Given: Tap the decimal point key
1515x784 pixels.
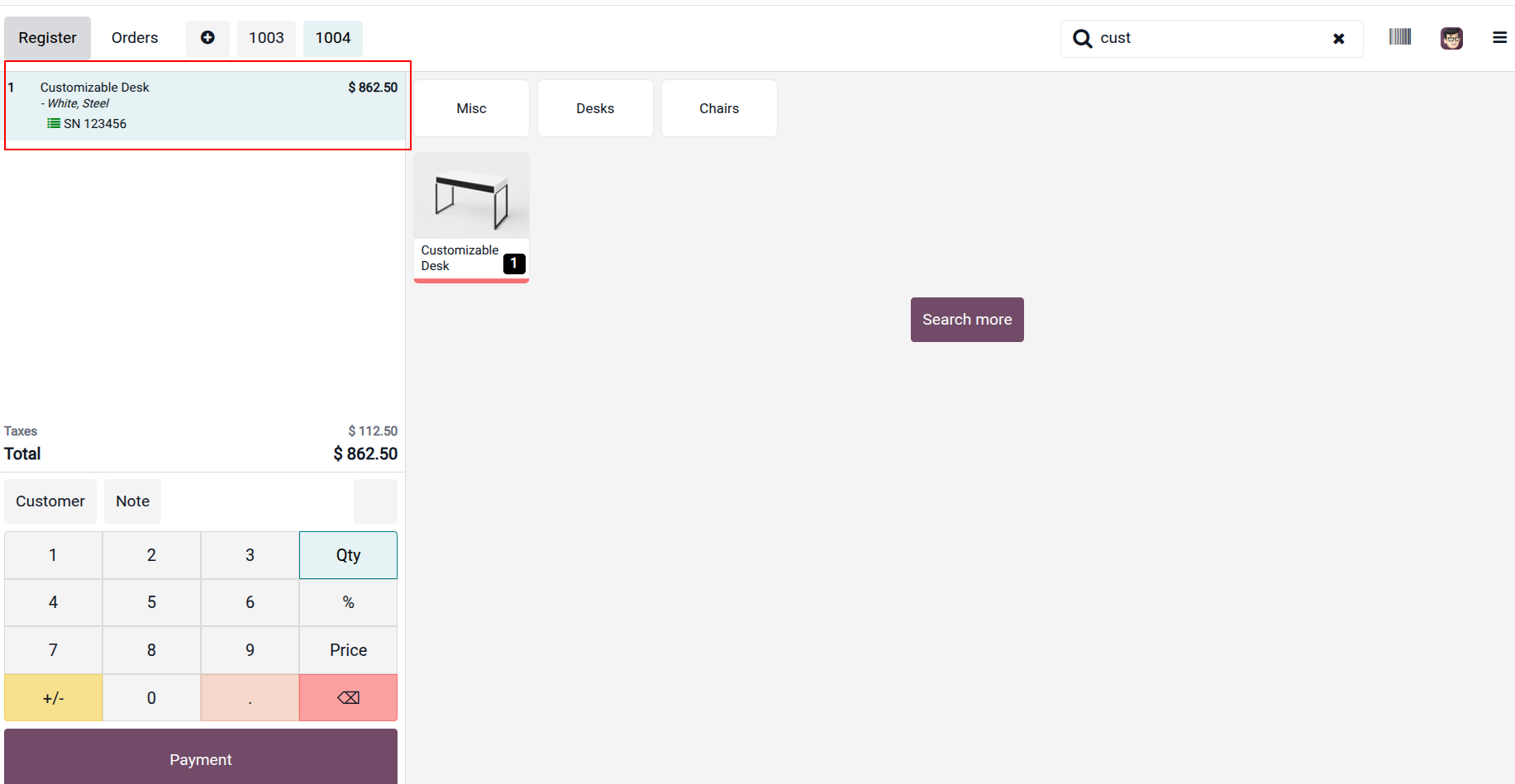Looking at the screenshot, I should [x=250, y=697].
